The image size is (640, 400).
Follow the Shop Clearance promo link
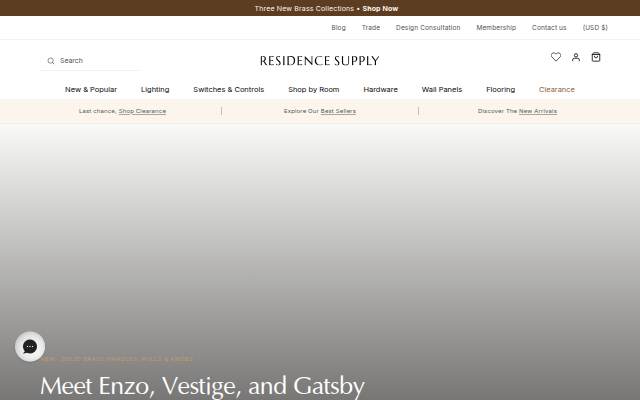coord(142,111)
